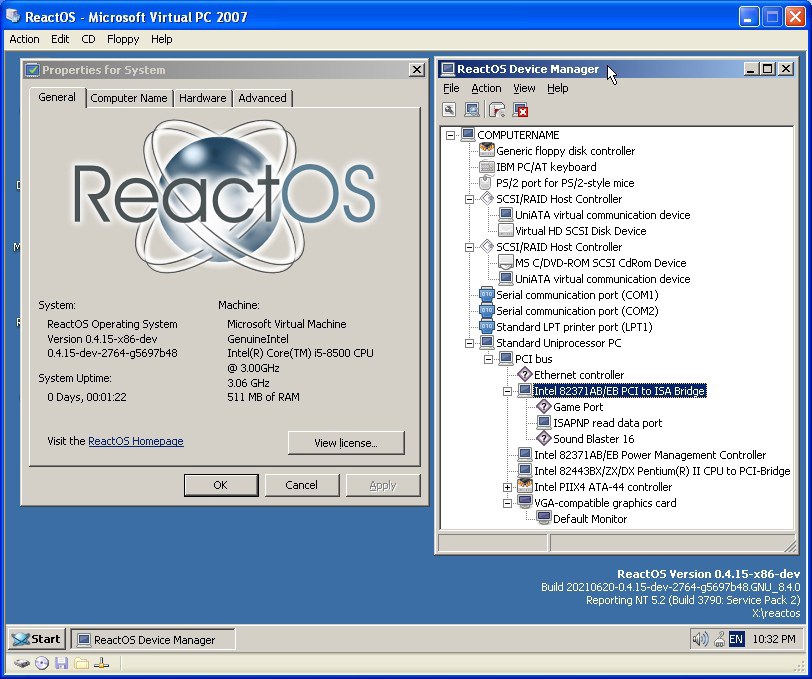Screen dimensions: 812x679
Task: Select the COM1 serial port icon
Action: coord(486,295)
